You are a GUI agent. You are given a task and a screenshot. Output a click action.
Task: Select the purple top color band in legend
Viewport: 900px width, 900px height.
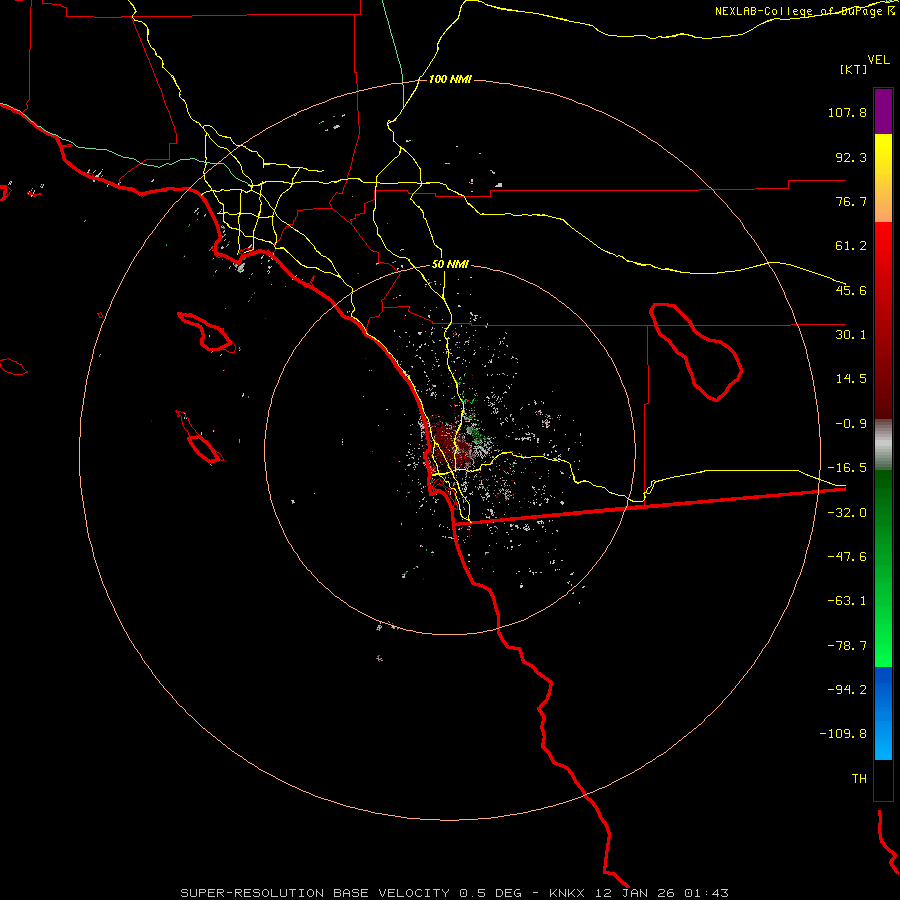point(883,111)
